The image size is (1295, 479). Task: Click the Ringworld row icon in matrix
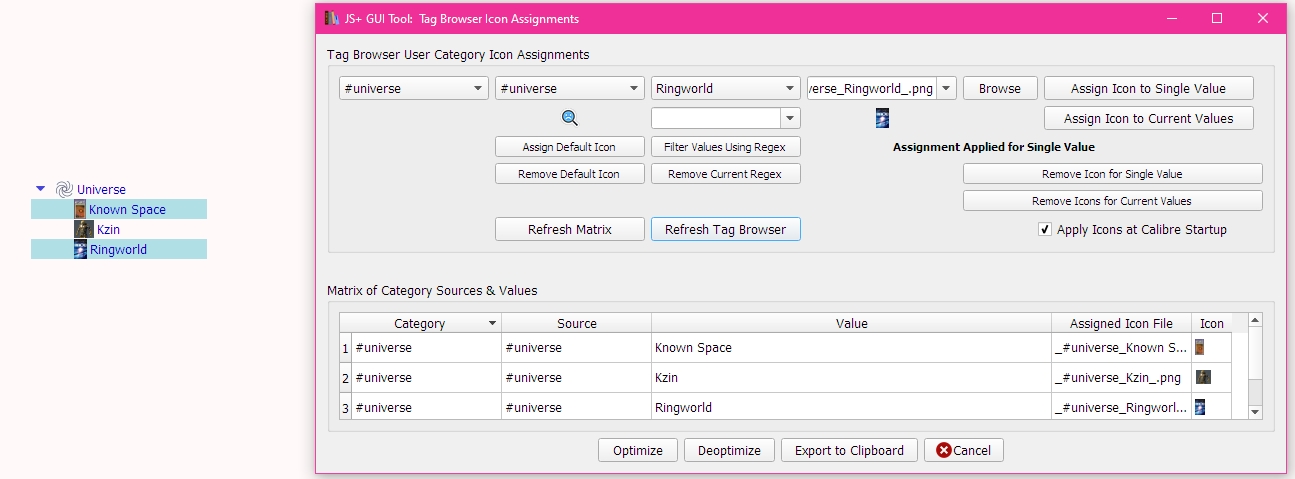pos(1199,407)
